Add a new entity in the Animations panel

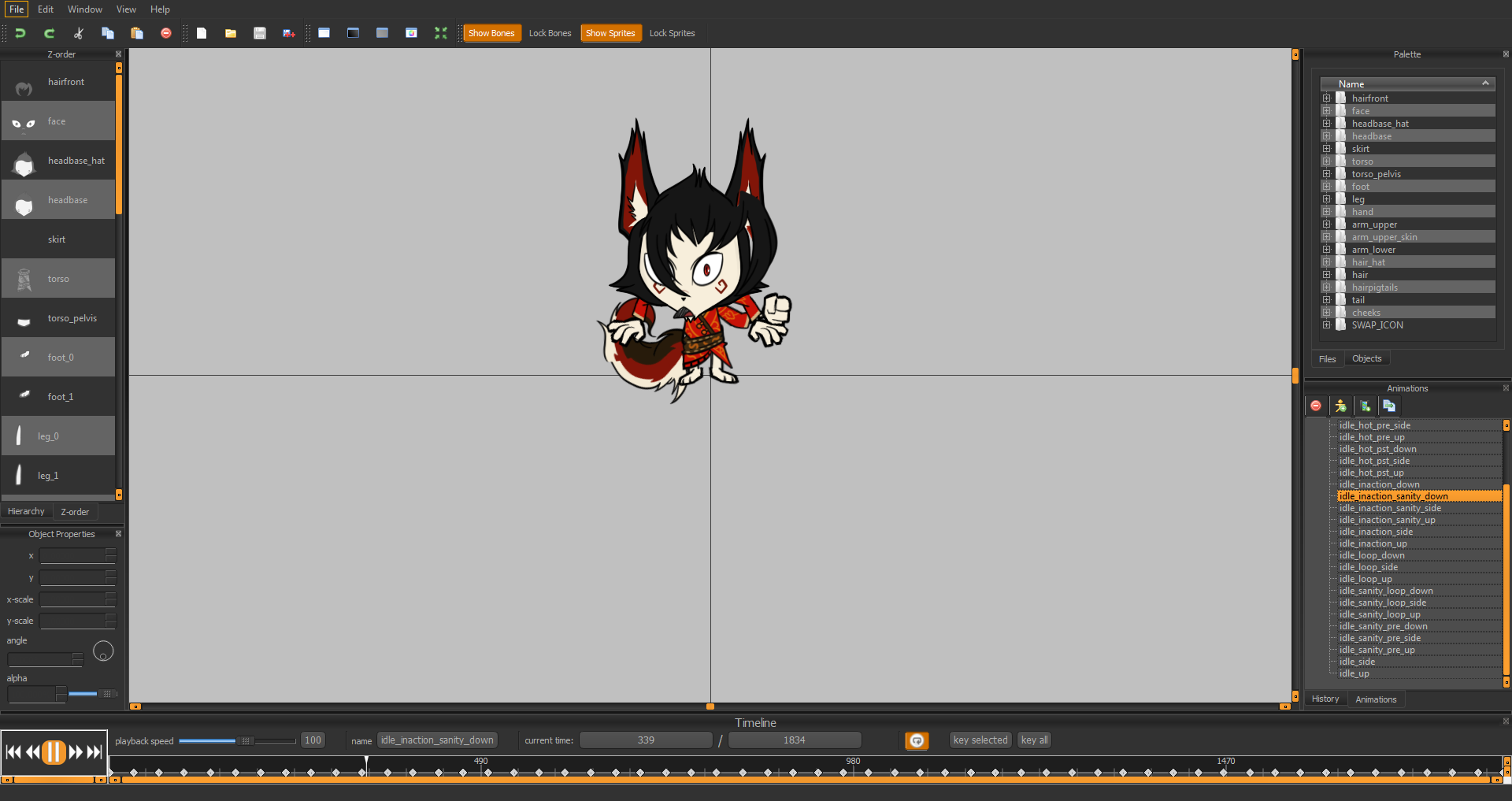(x=1340, y=406)
